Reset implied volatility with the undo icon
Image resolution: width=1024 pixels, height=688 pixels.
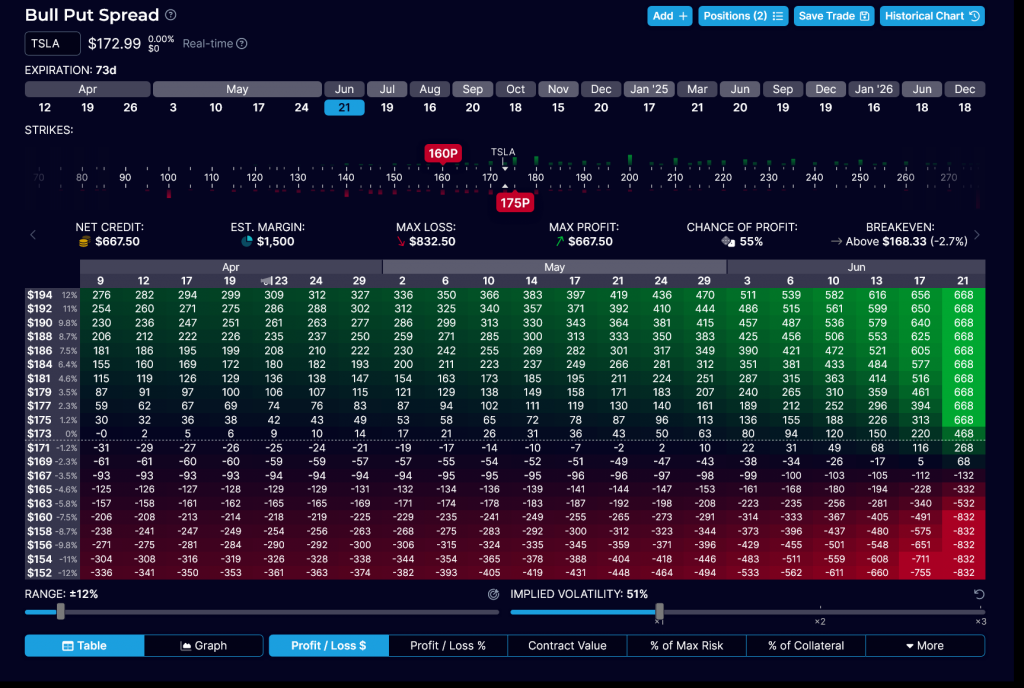[980, 594]
